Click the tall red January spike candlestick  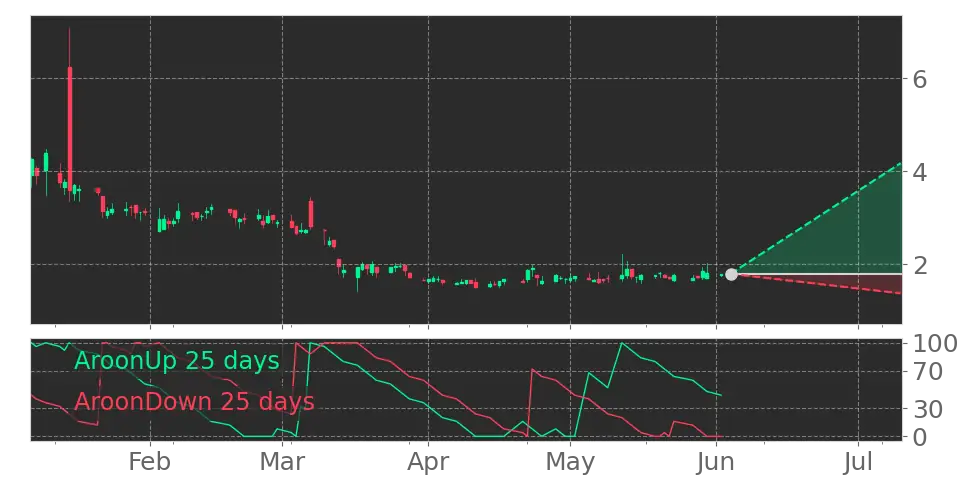[69, 127]
